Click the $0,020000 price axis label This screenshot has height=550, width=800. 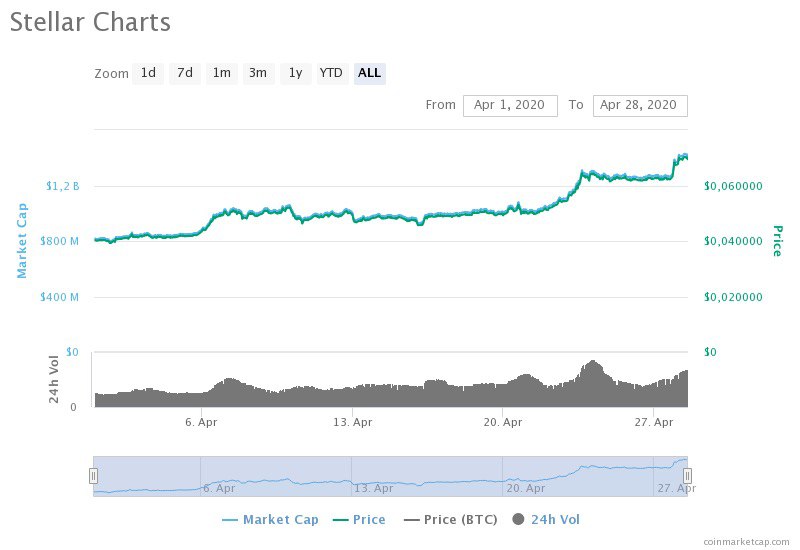pos(733,296)
